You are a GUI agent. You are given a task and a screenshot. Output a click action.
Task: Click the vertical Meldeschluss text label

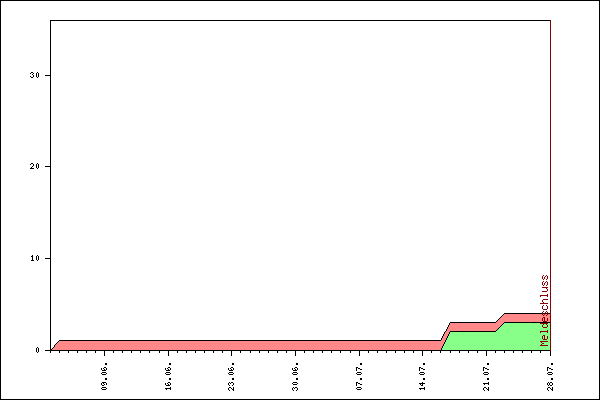(545, 310)
